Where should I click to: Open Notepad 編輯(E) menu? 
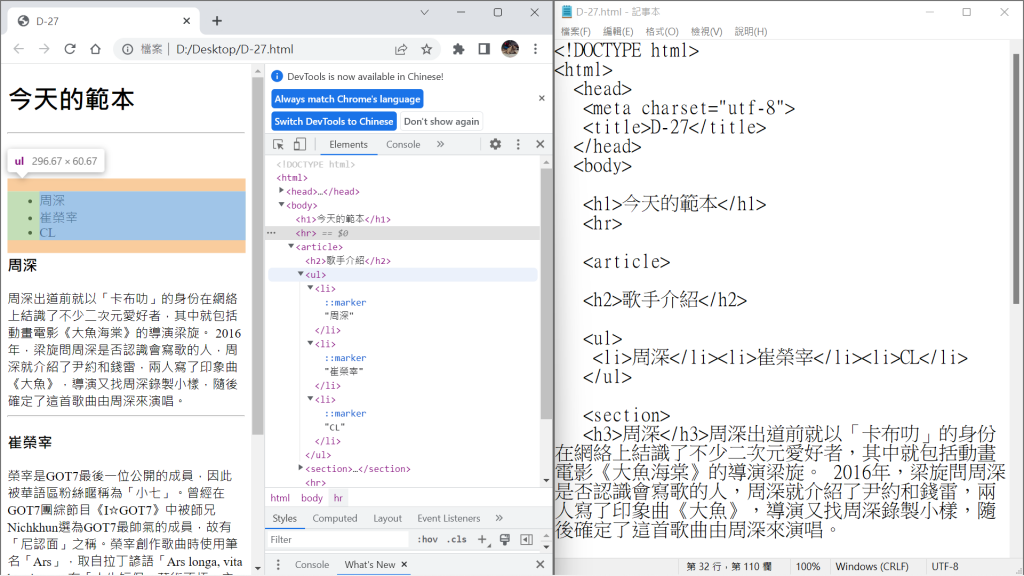tap(618, 31)
